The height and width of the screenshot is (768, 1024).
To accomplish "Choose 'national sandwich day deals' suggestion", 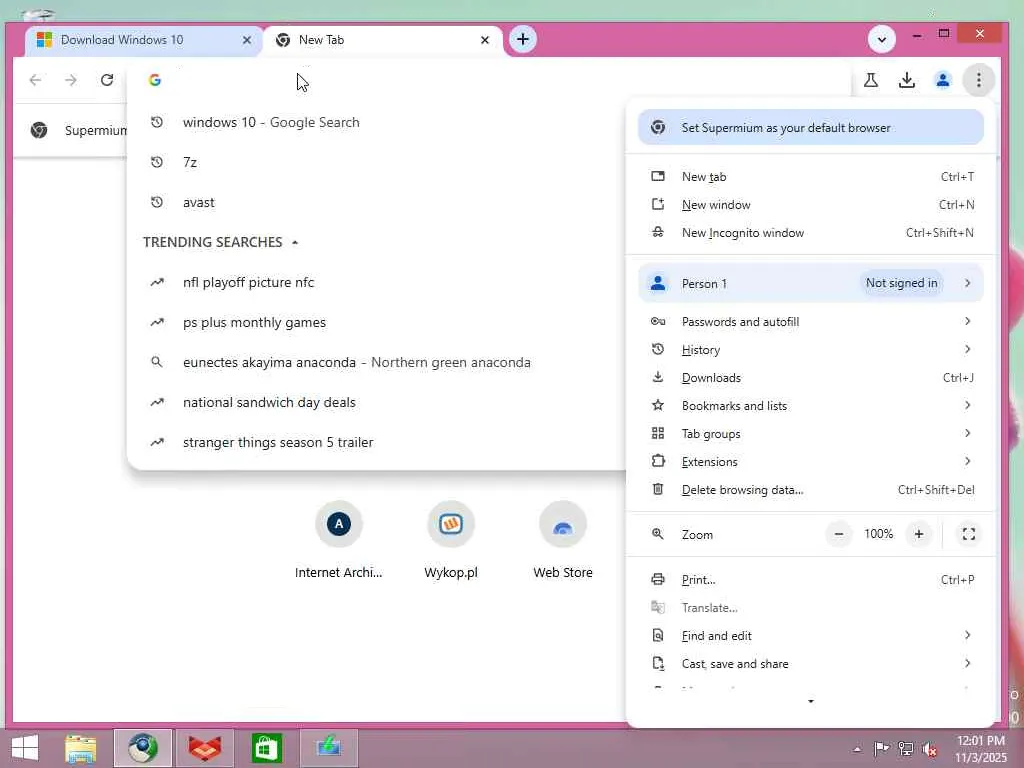I will [x=376, y=402].
